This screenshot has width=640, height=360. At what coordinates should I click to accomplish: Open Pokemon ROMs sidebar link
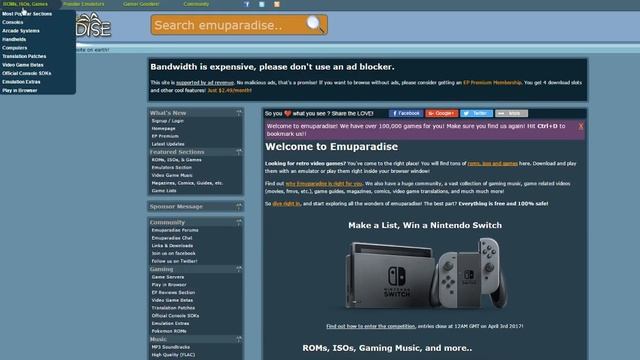pos(169,331)
